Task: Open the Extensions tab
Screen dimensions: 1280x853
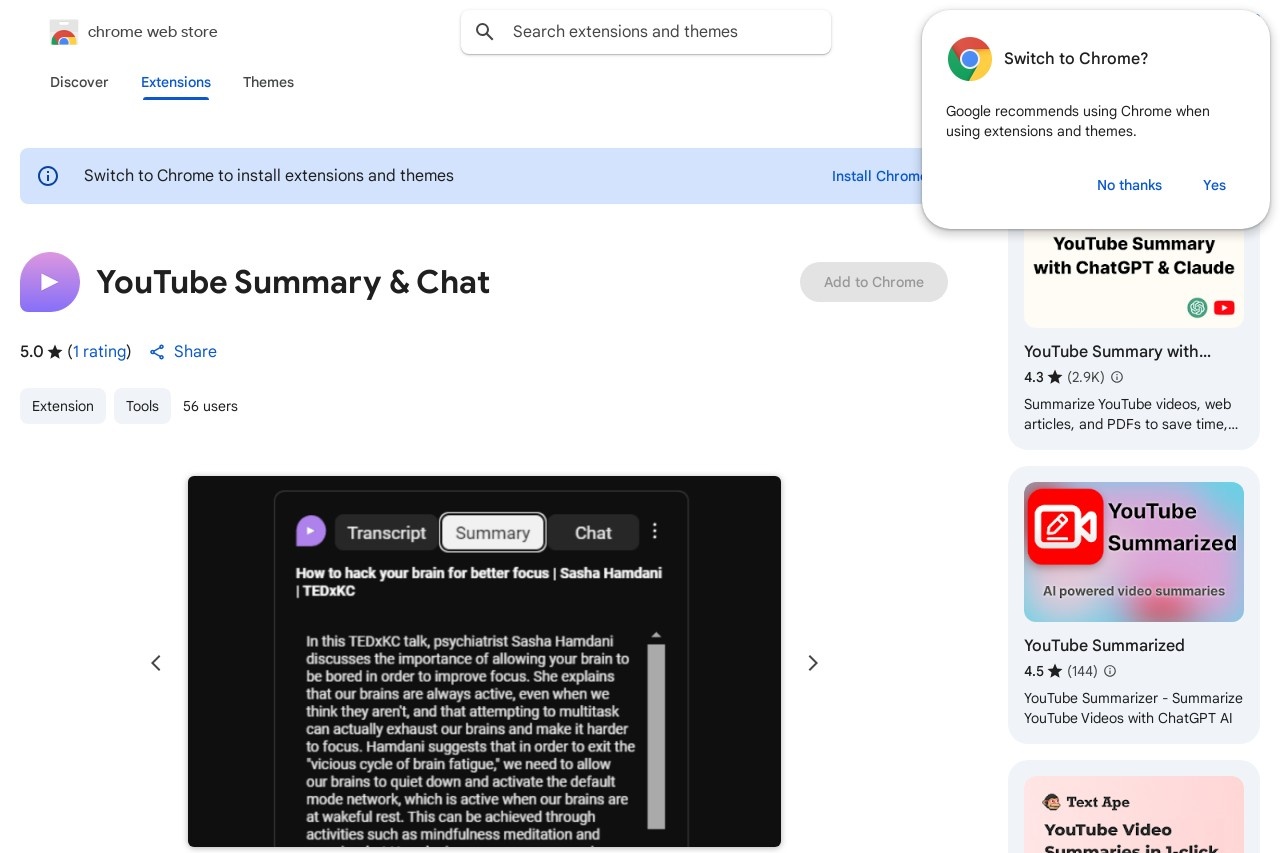Action: point(176,82)
